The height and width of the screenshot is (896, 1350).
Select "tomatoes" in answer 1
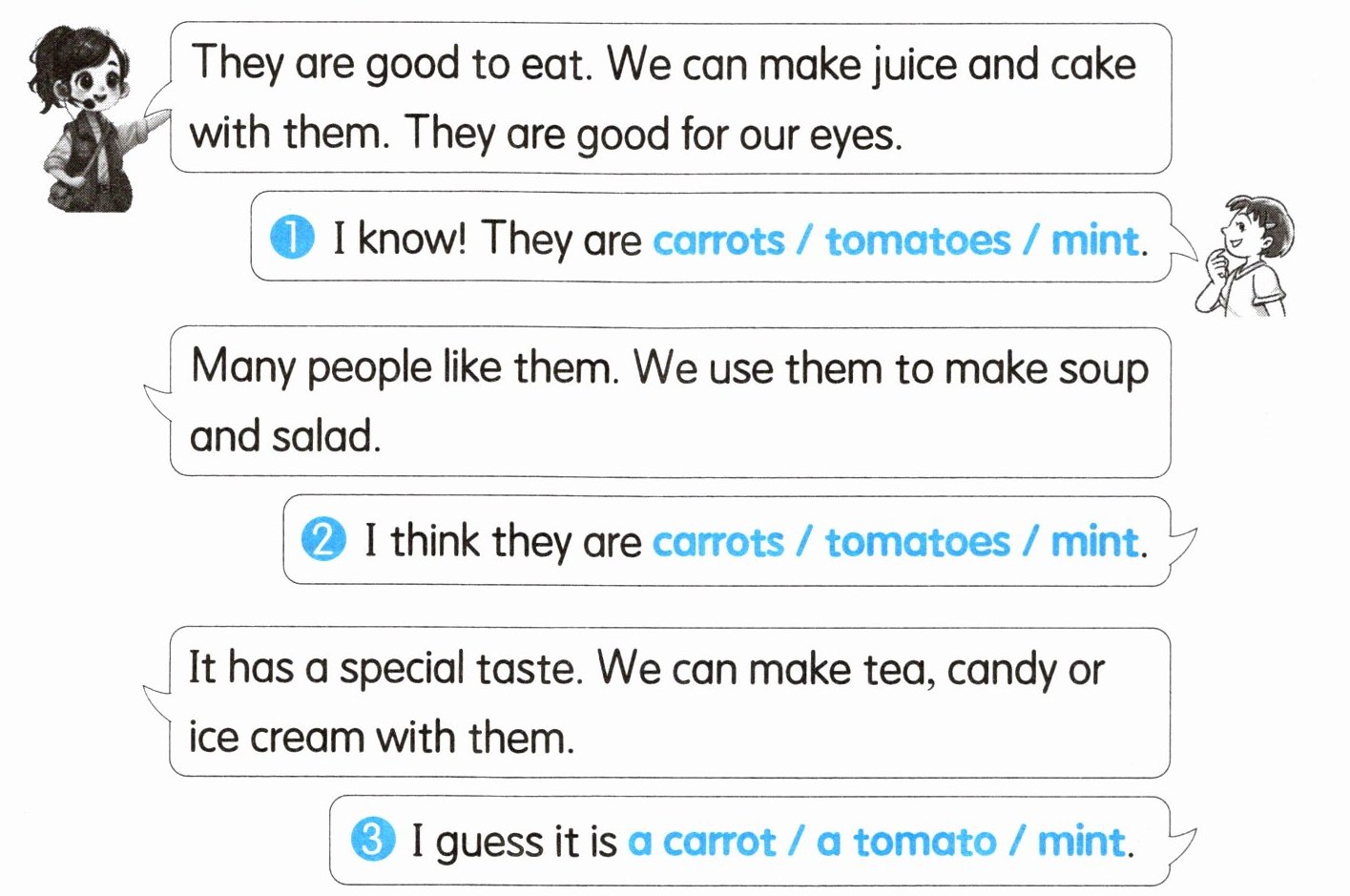click(917, 240)
